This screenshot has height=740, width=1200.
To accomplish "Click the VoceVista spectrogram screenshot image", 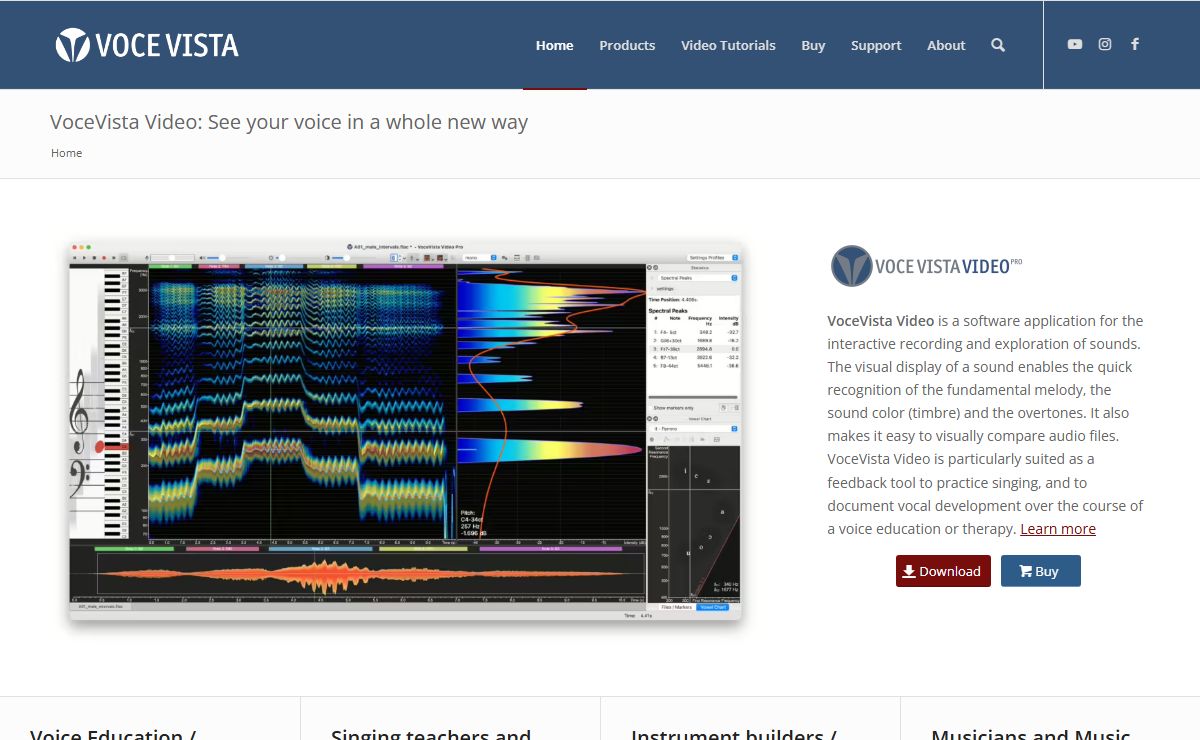I will tap(405, 430).
